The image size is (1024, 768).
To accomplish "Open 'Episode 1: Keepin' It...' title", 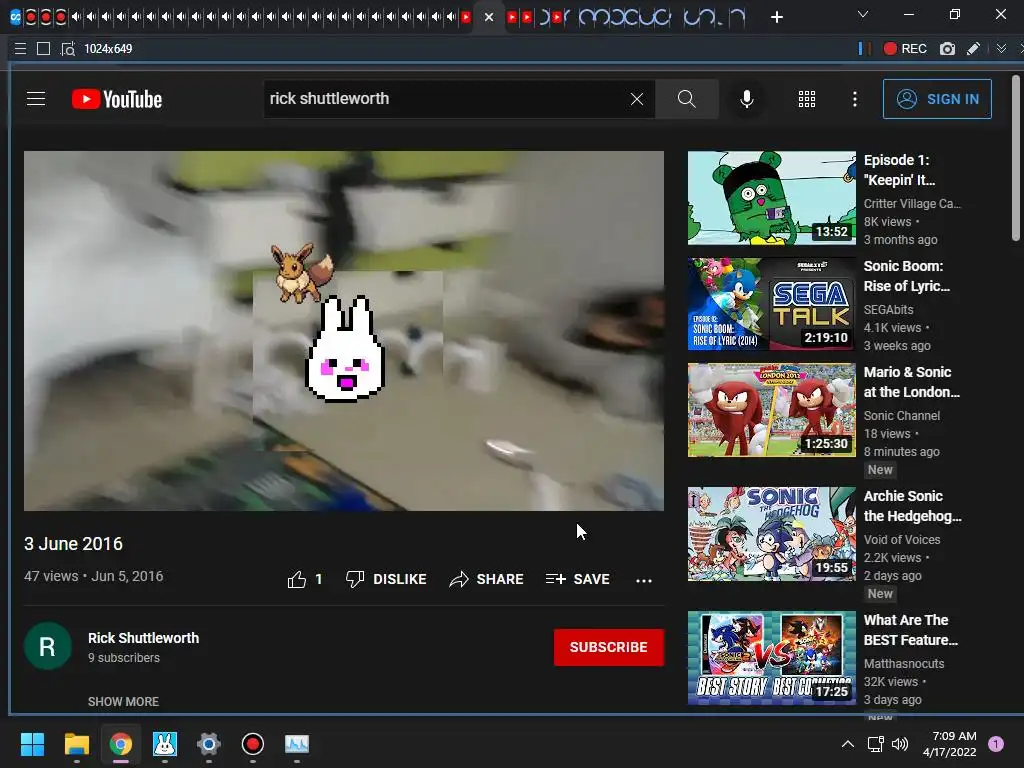I will point(899,170).
